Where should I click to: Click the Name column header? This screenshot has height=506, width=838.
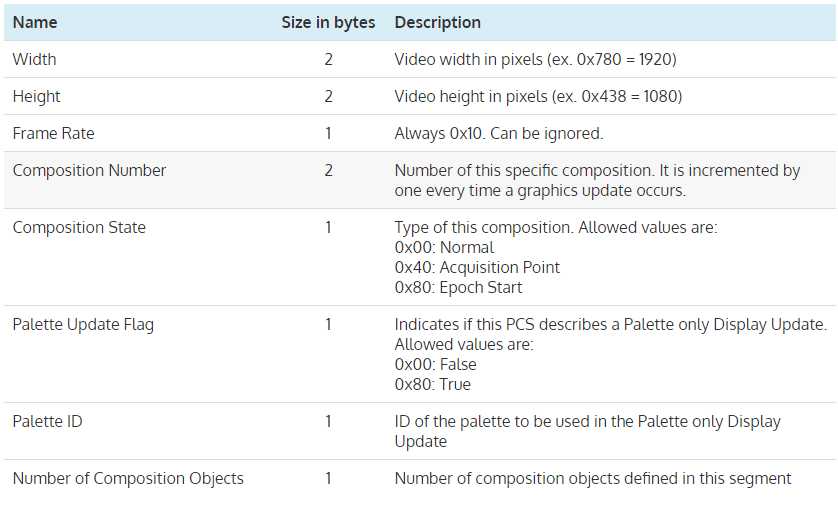click(x=35, y=22)
